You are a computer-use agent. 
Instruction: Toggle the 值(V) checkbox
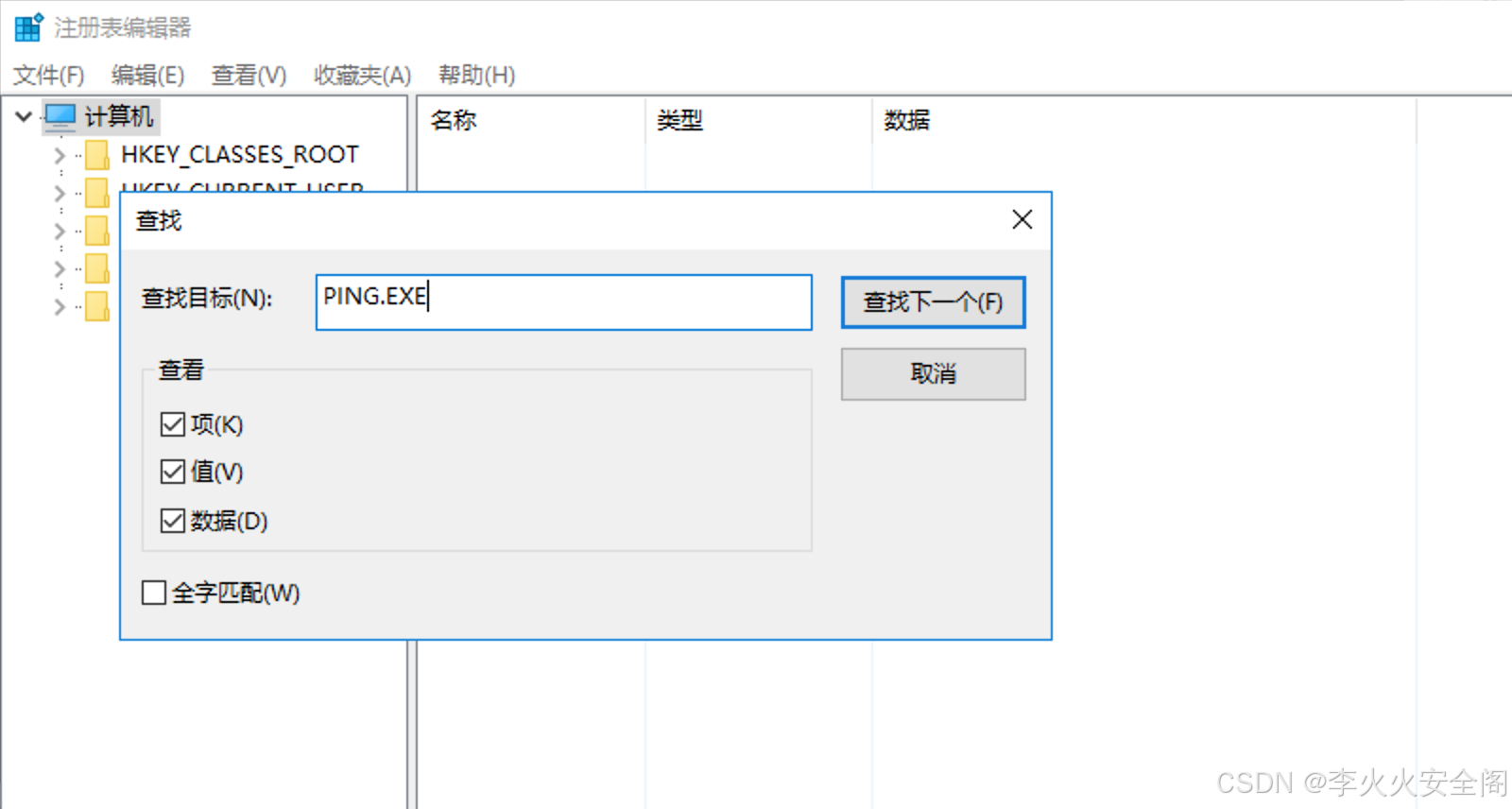pyautogui.click(x=172, y=472)
